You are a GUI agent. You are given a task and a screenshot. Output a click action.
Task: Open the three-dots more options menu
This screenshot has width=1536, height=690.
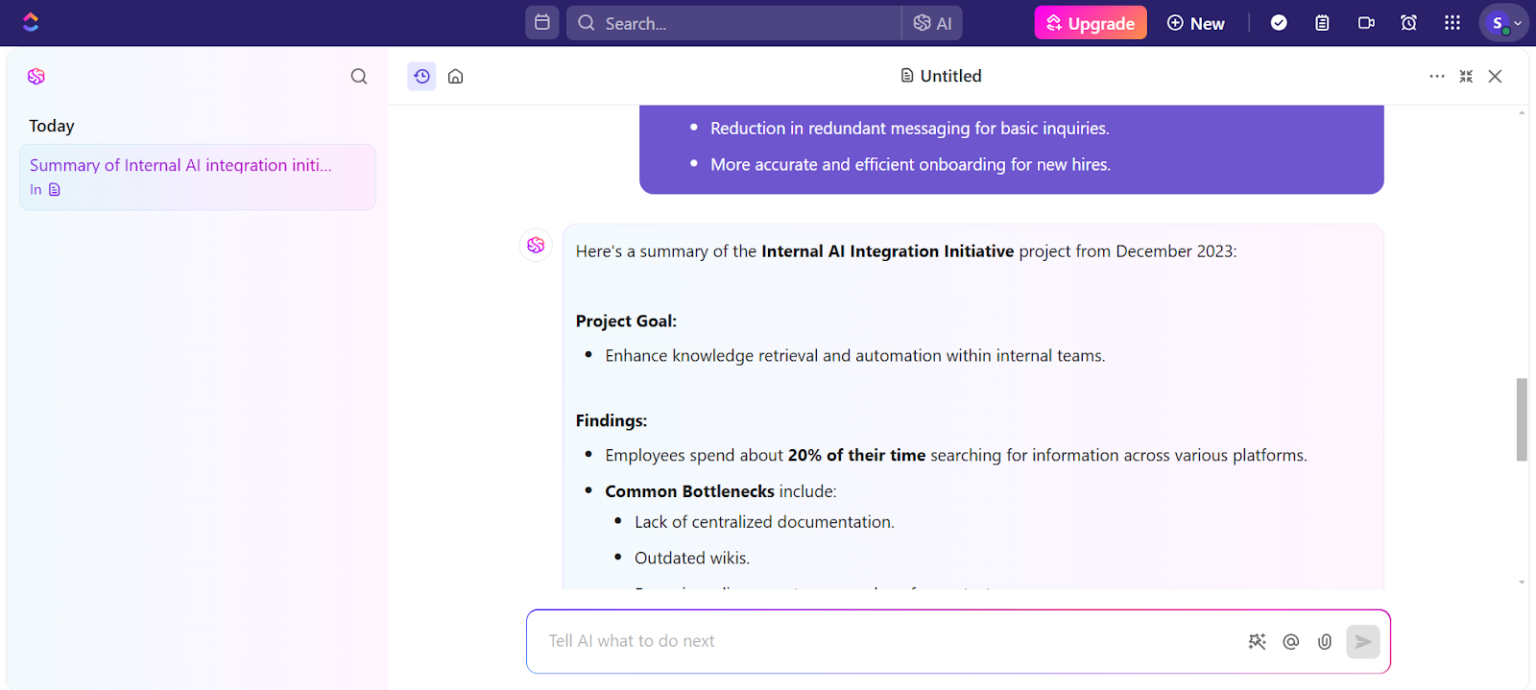point(1437,76)
